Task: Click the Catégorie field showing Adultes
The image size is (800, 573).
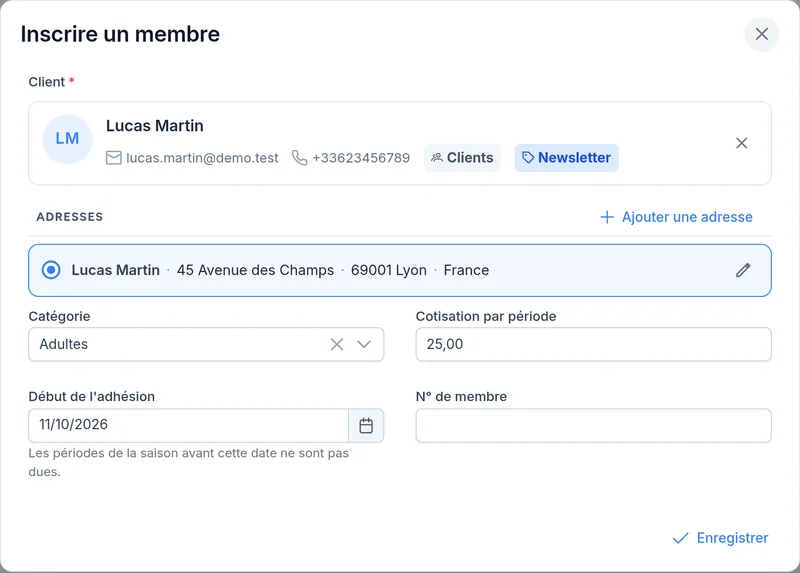Action: click(206, 344)
